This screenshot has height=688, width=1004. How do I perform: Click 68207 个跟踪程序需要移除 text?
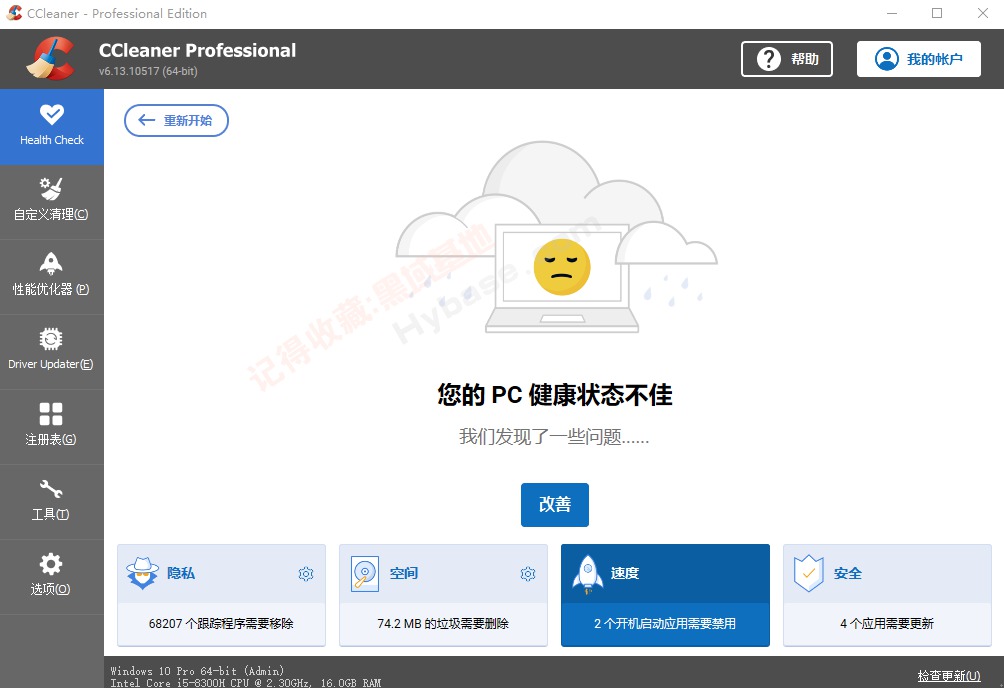[x=221, y=623]
